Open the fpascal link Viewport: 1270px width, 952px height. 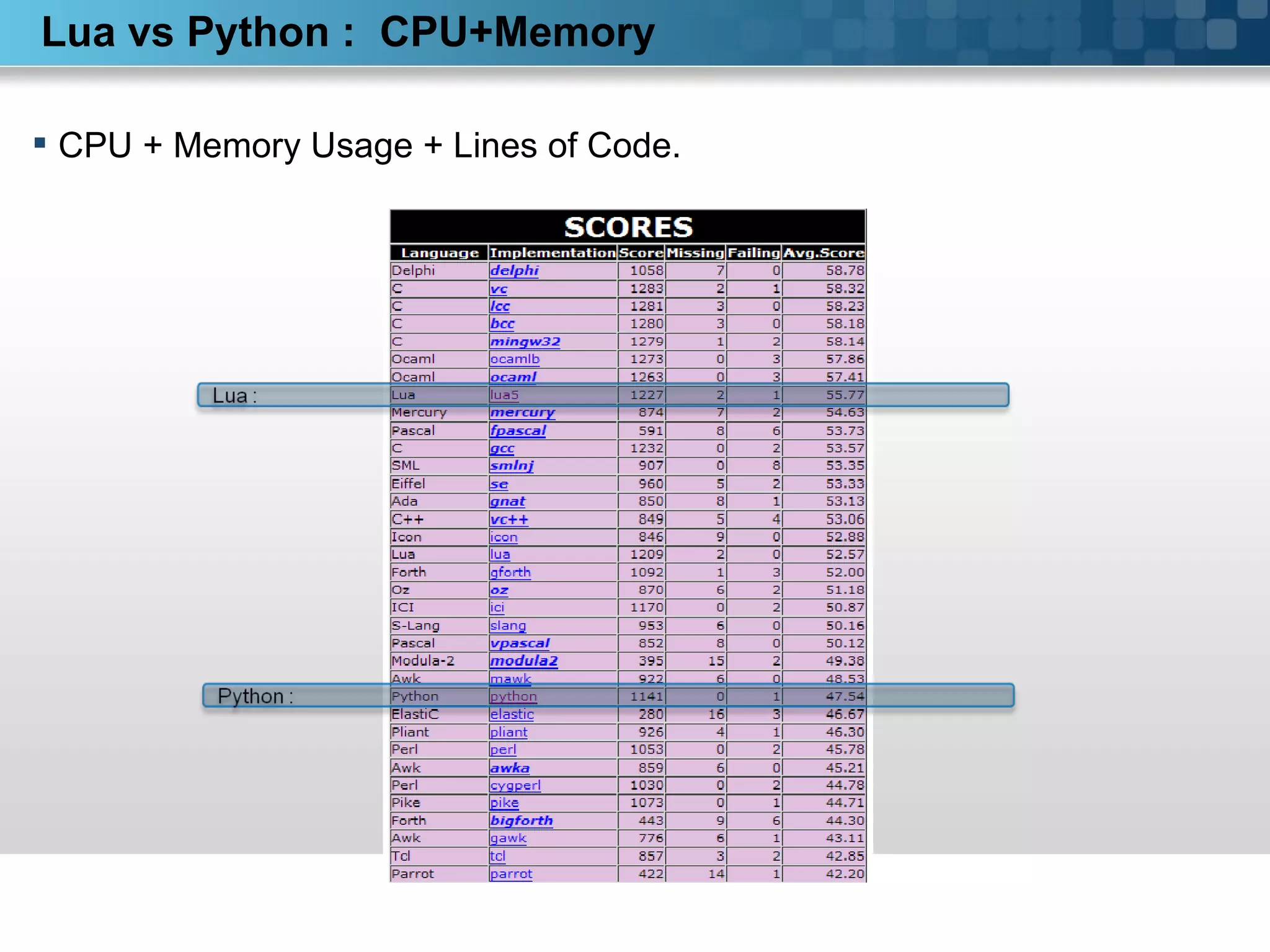click(x=518, y=431)
